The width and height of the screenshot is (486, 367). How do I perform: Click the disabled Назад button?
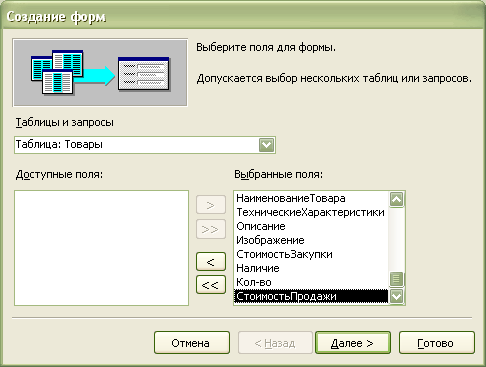(275, 343)
